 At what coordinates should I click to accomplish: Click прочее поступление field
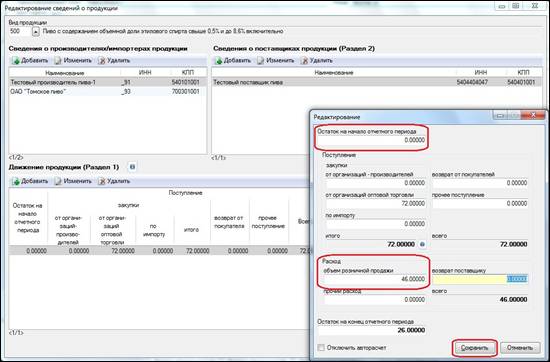pyautogui.click(x=480, y=203)
